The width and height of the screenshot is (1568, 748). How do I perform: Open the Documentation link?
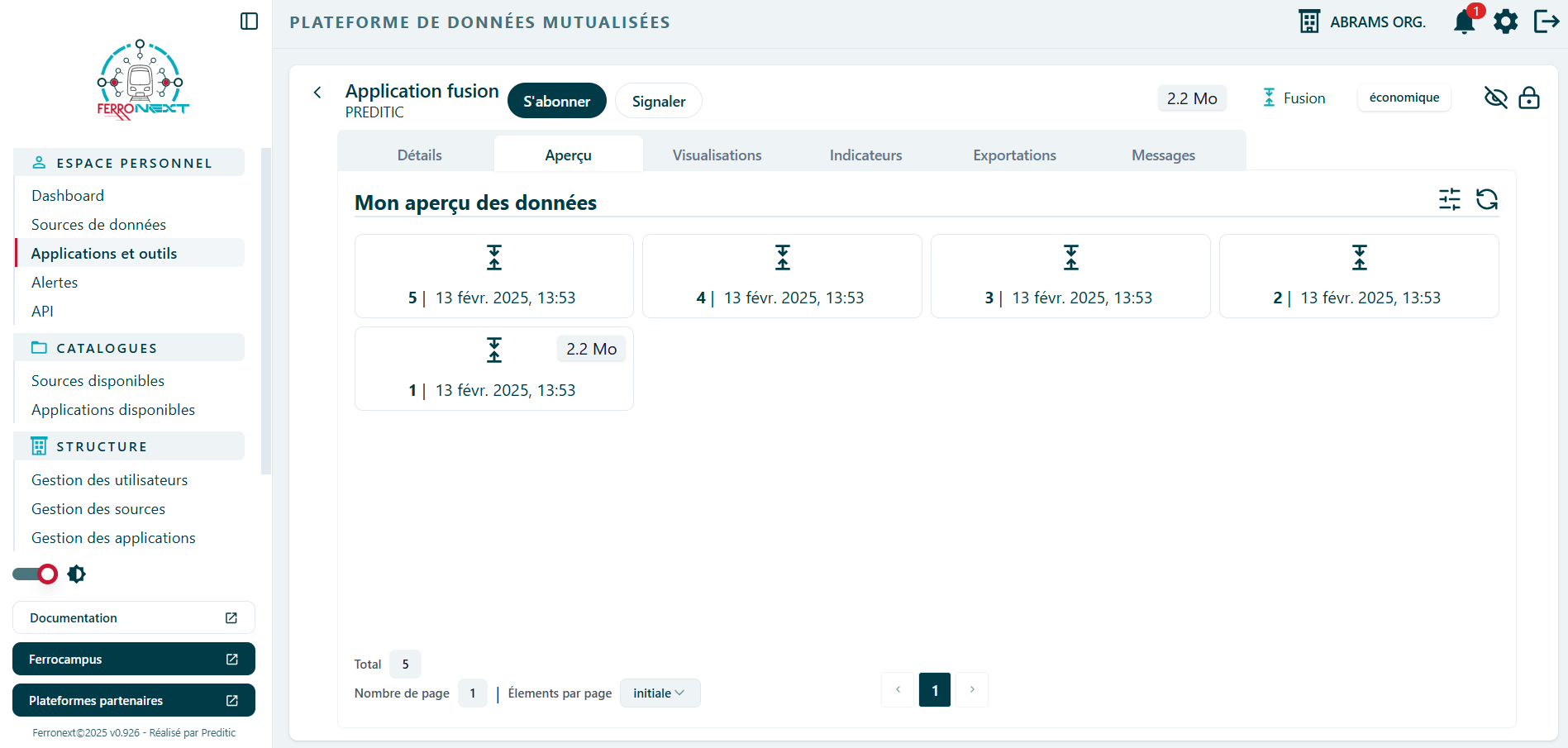coord(134,617)
